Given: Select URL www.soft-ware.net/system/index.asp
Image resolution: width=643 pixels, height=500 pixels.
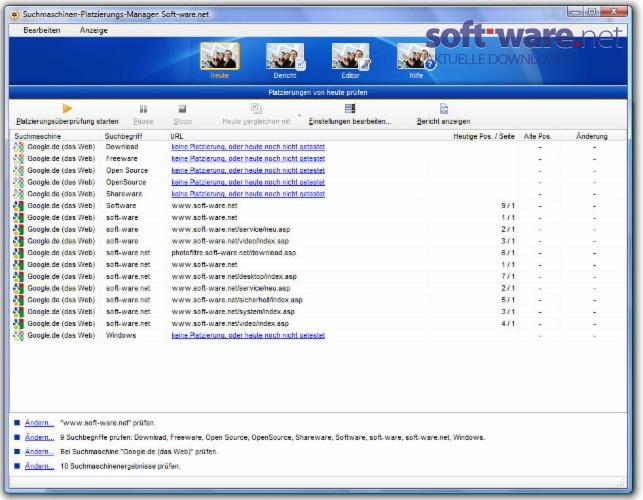Looking at the screenshot, I should tap(233, 312).
